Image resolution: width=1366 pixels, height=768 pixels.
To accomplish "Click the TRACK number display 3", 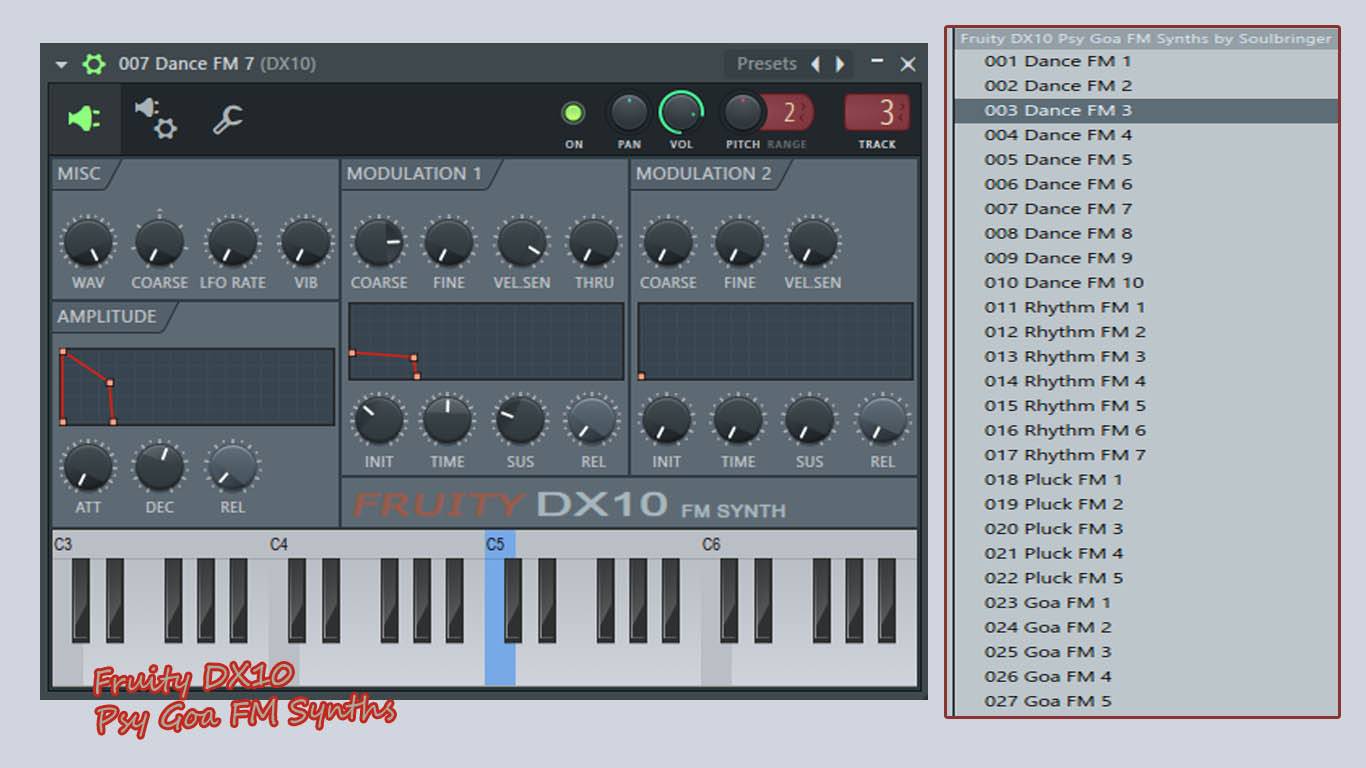I will [x=877, y=113].
